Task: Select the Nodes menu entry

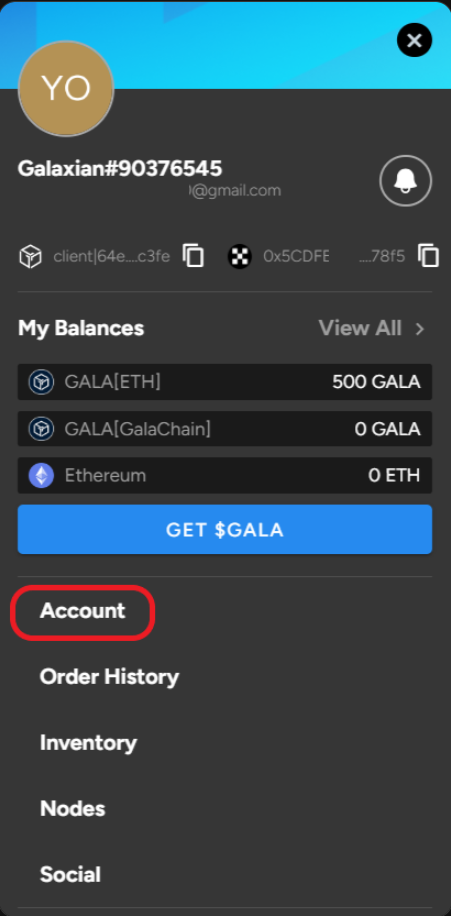Action: pos(72,809)
